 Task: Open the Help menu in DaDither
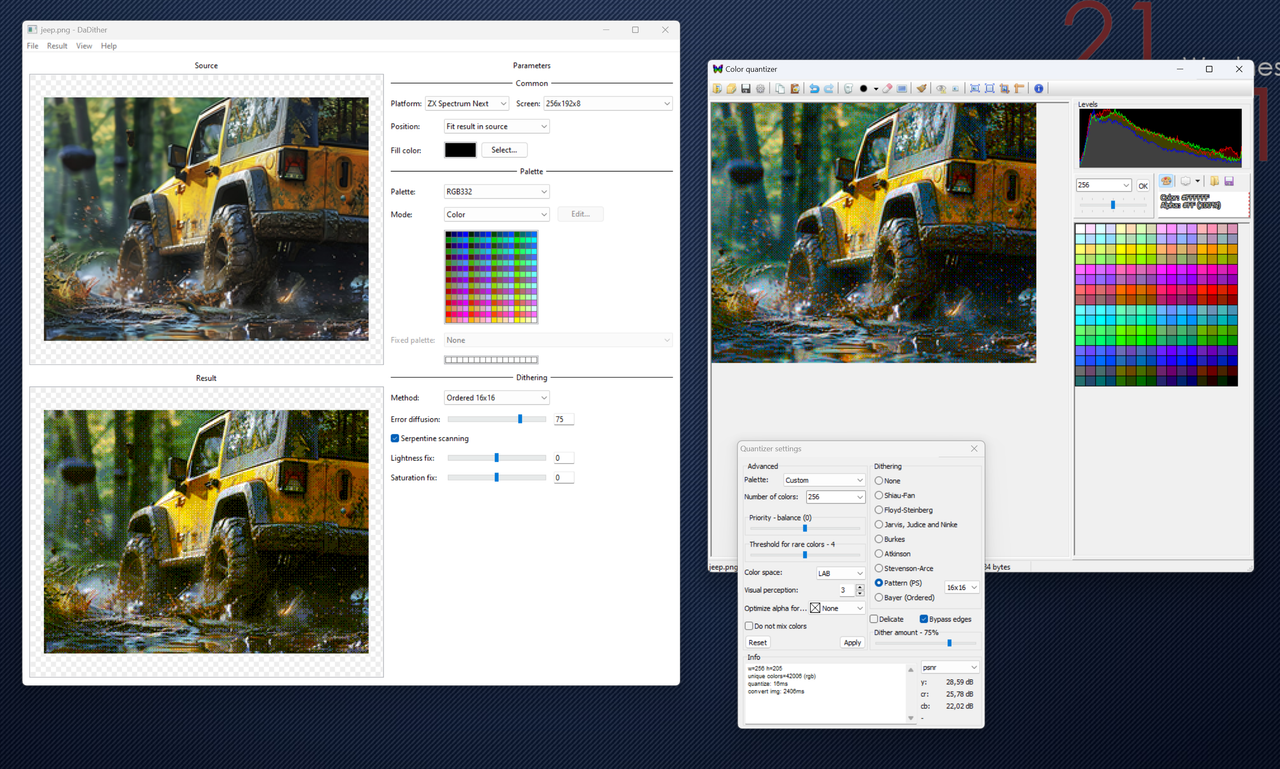click(109, 46)
